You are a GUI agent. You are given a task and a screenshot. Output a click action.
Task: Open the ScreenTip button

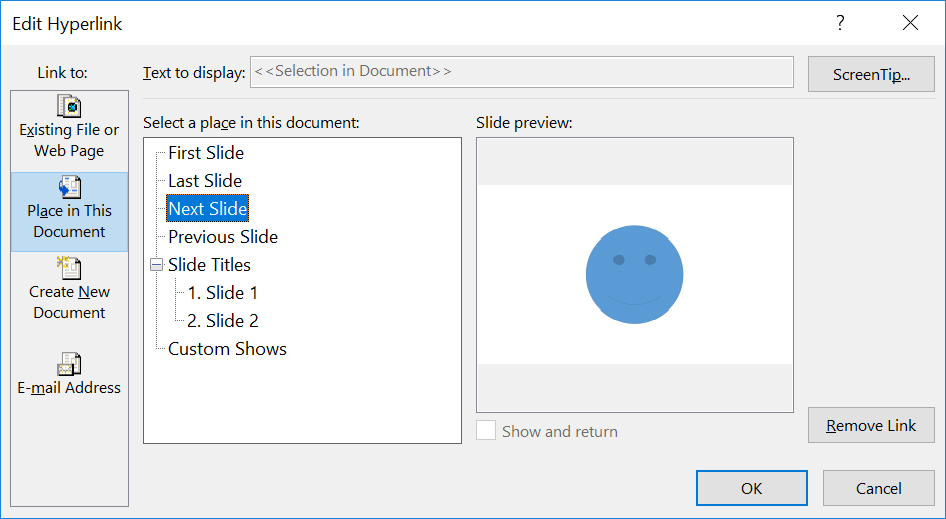click(x=871, y=75)
